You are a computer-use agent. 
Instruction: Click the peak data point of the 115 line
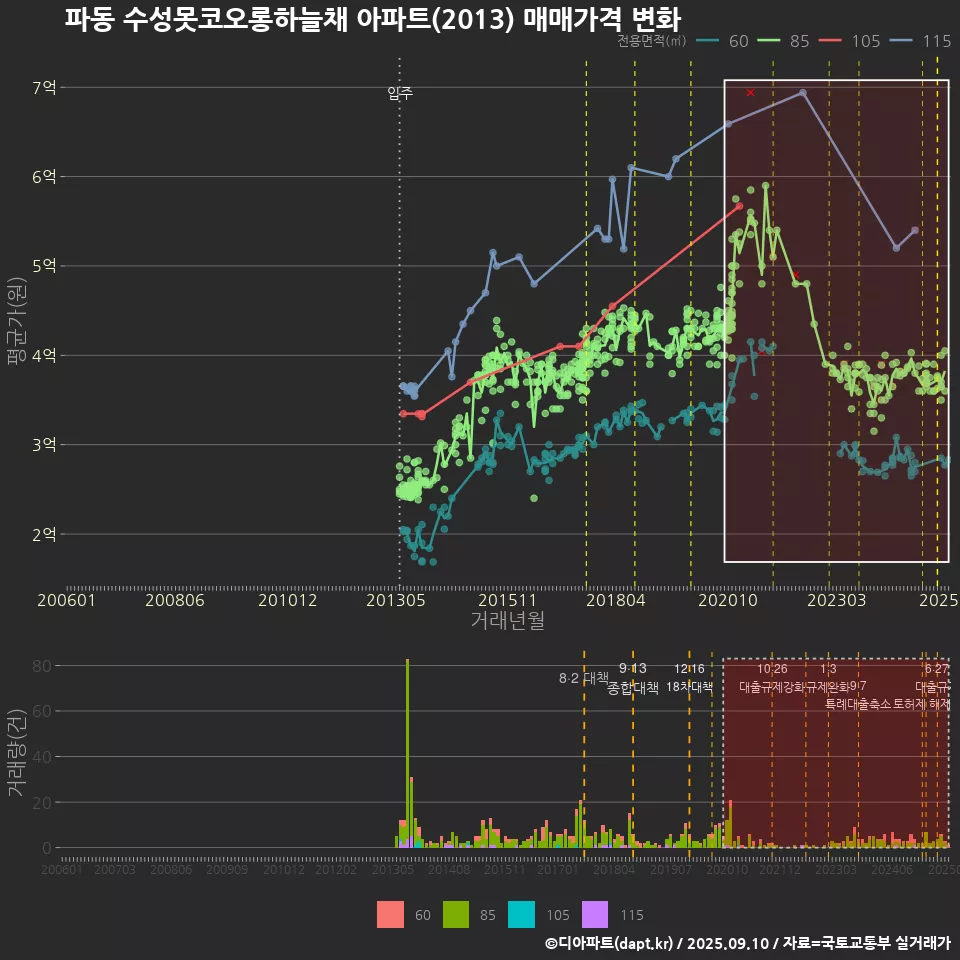[803, 93]
